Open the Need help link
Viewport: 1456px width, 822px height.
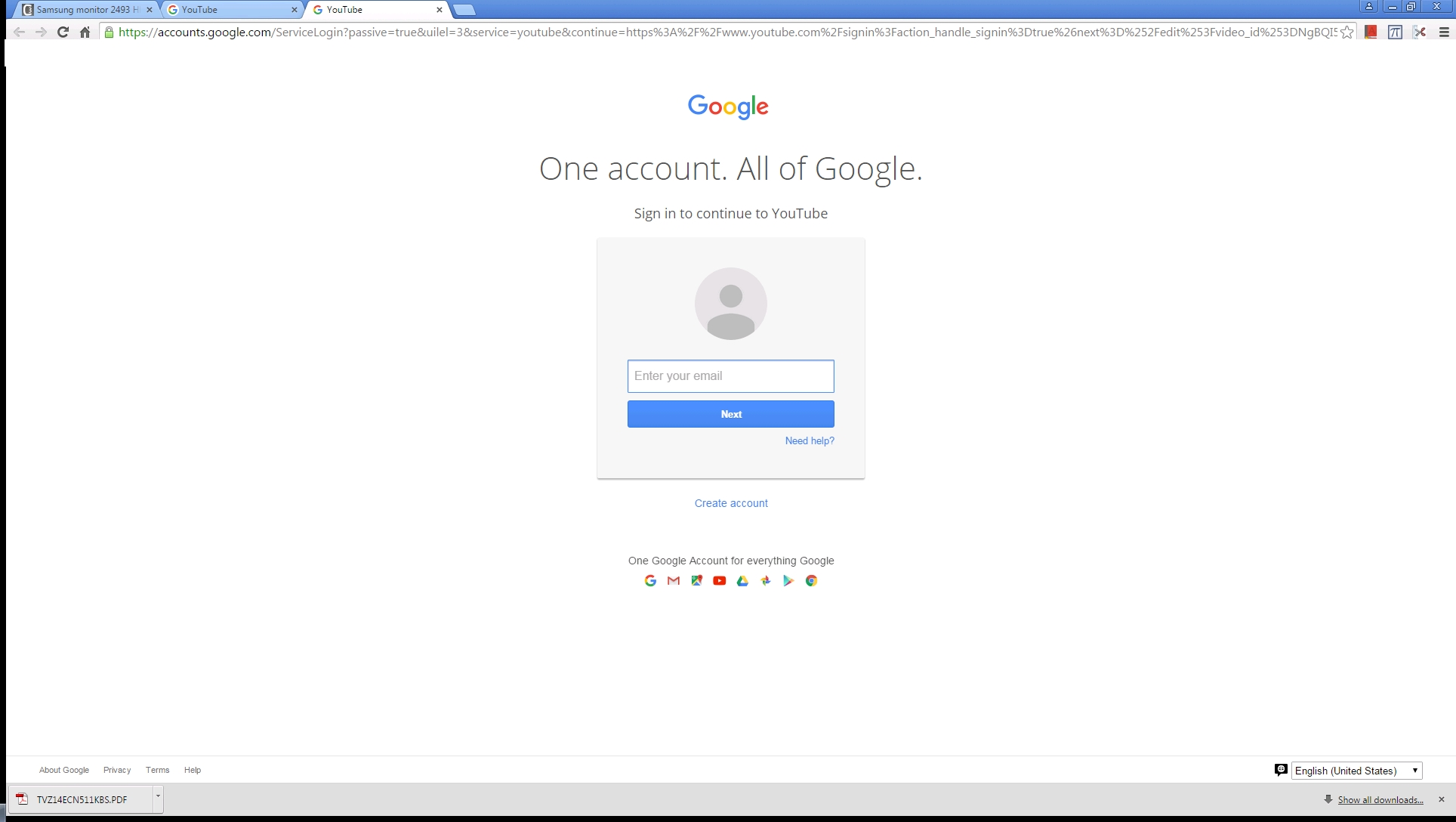click(810, 441)
